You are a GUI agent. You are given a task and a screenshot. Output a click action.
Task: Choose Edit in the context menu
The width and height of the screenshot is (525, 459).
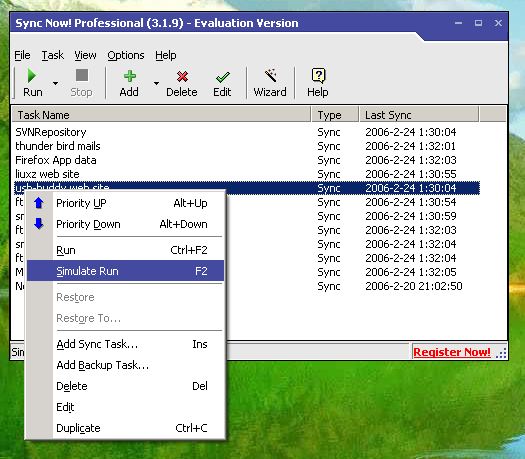pos(126,407)
